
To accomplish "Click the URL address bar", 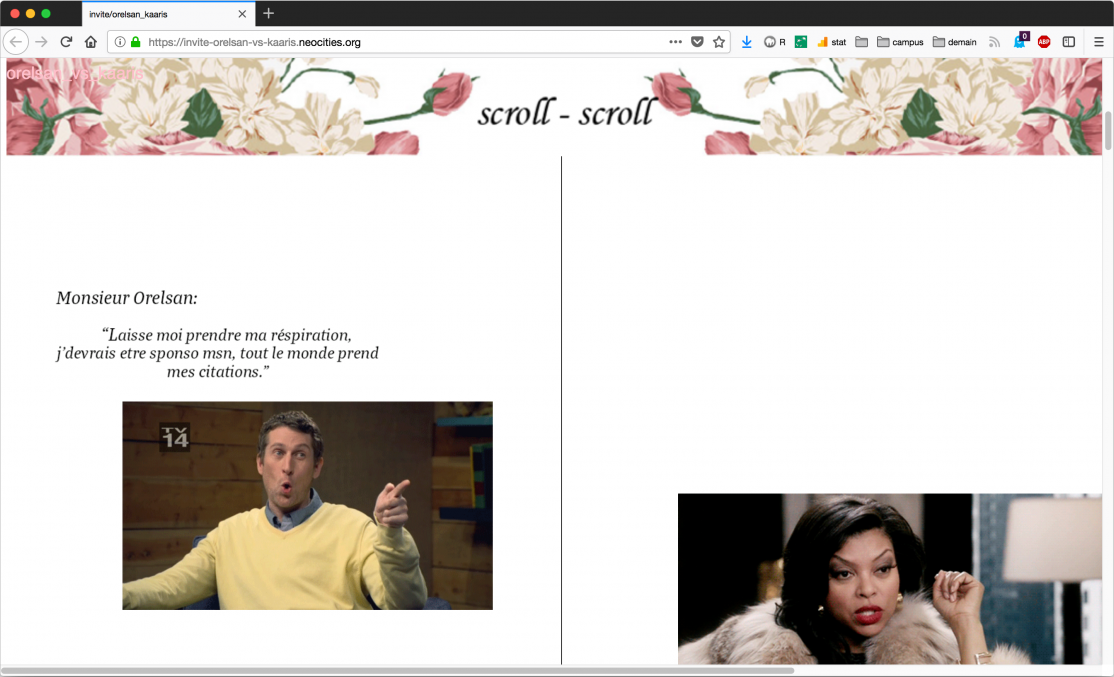I will click(x=400, y=42).
